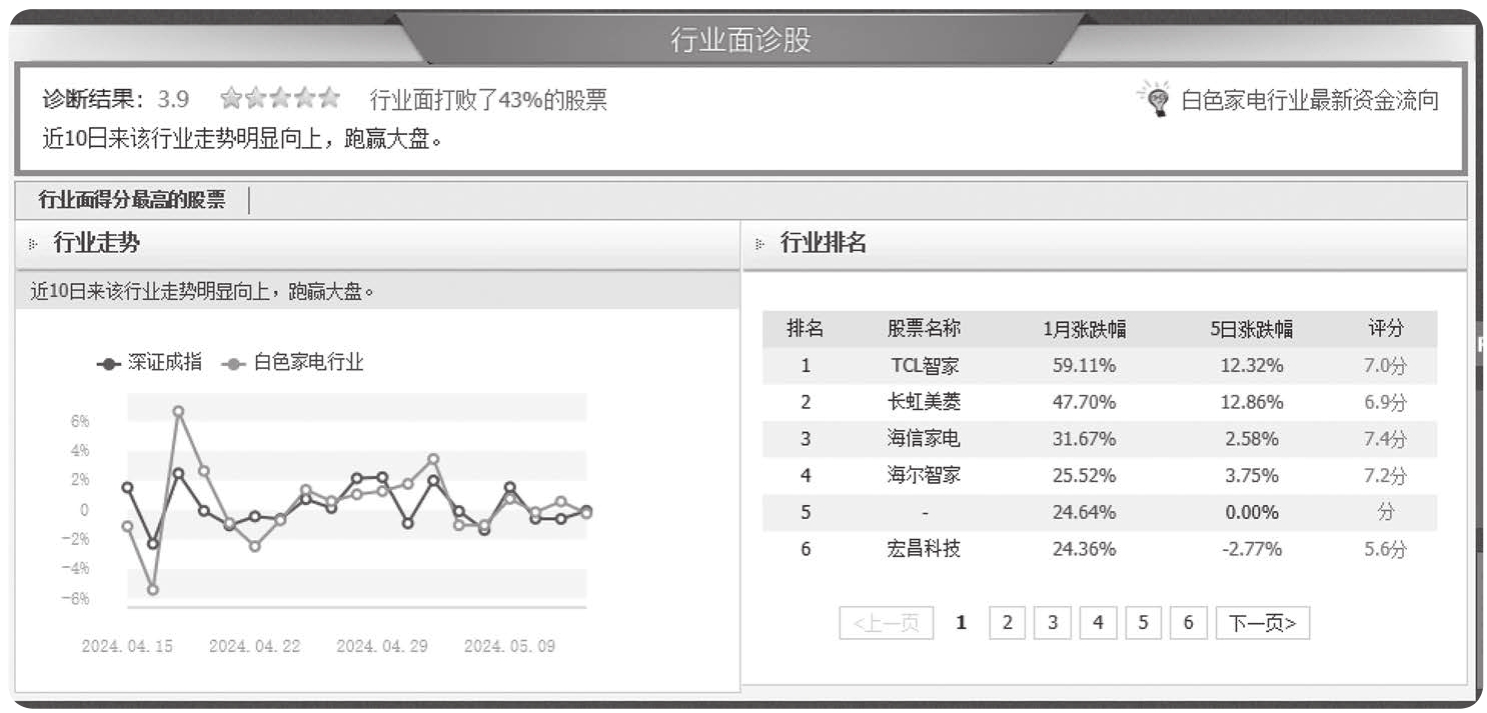
Task: Go to page 2 of rankings
Action: pos(1007,623)
